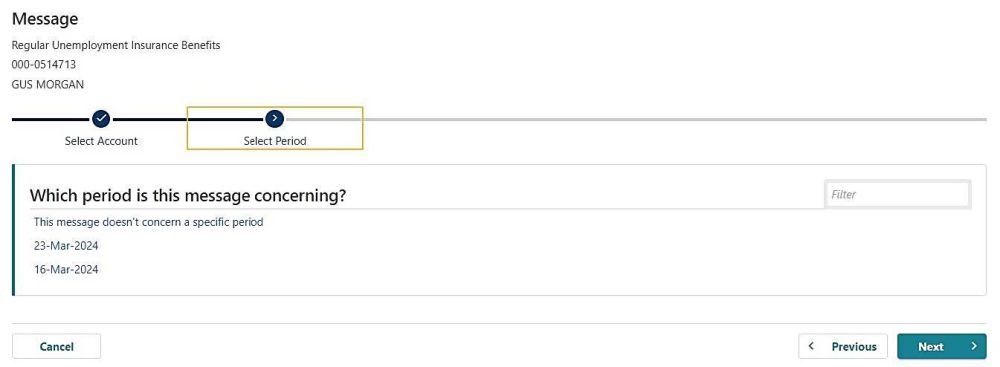Click the claimant name GUS MORGAN
1000x367 pixels.
(x=48, y=84)
